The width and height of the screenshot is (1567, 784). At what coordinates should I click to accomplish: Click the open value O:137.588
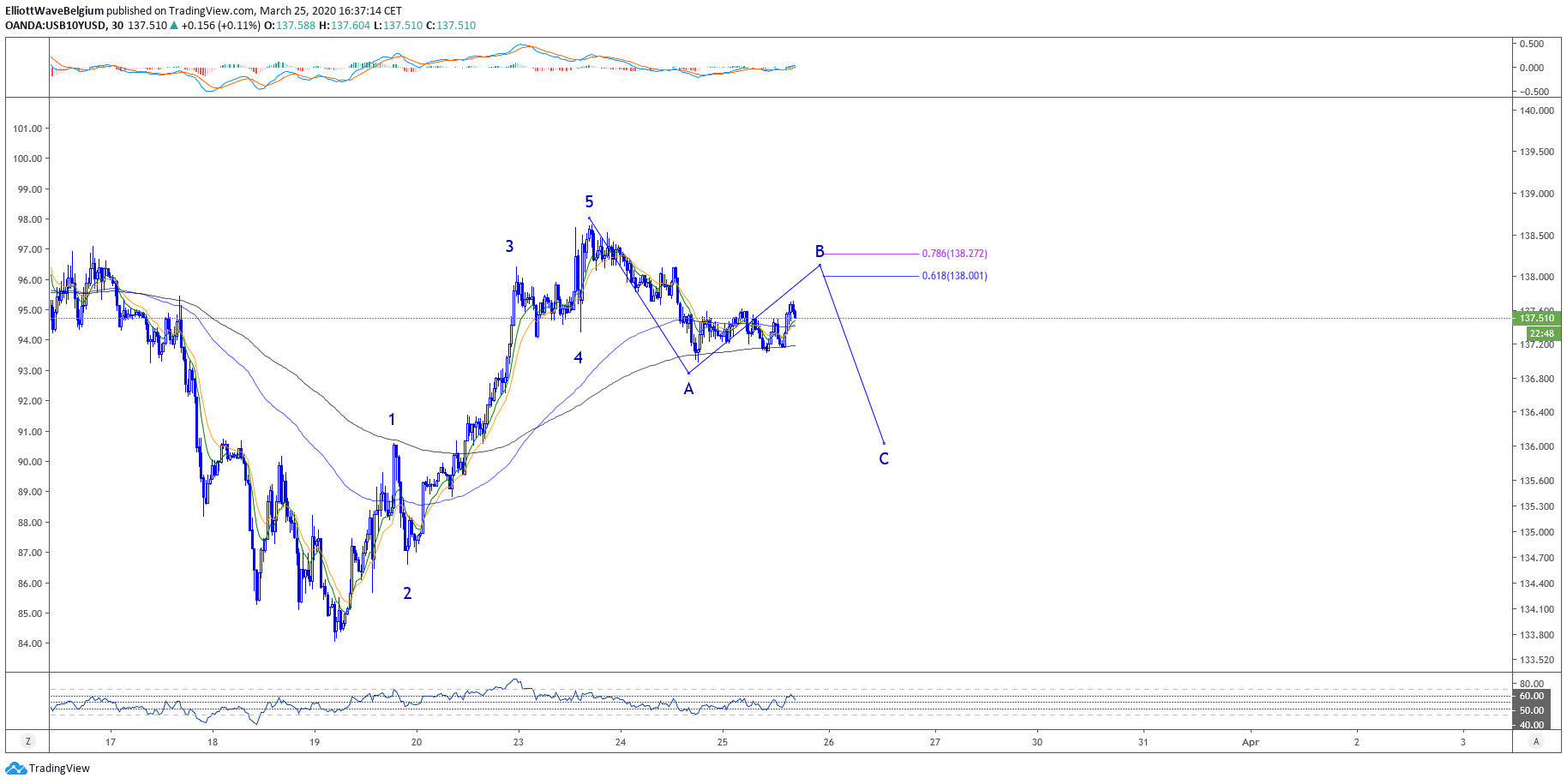(x=289, y=26)
